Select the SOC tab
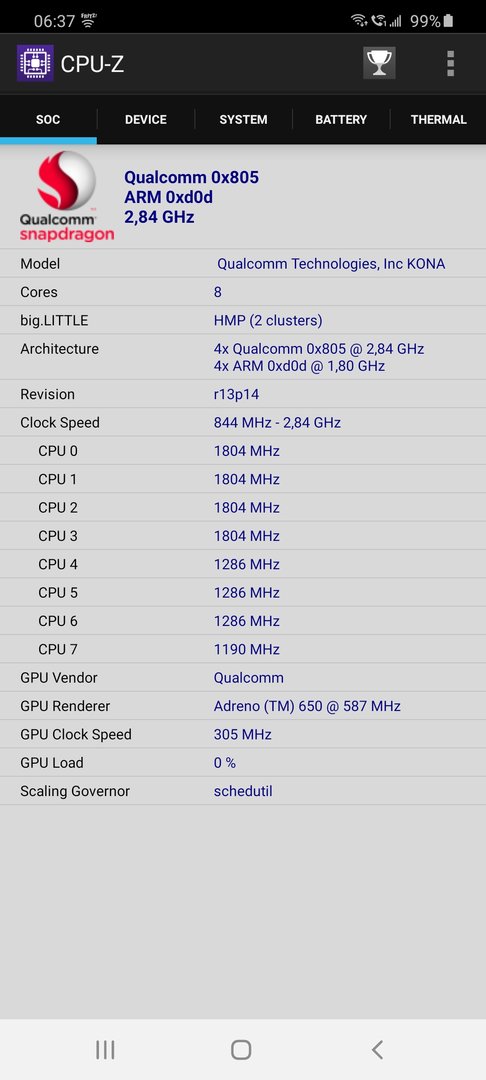Image resolution: width=486 pixels, height=1080 pixels. (x=48, y=119)
